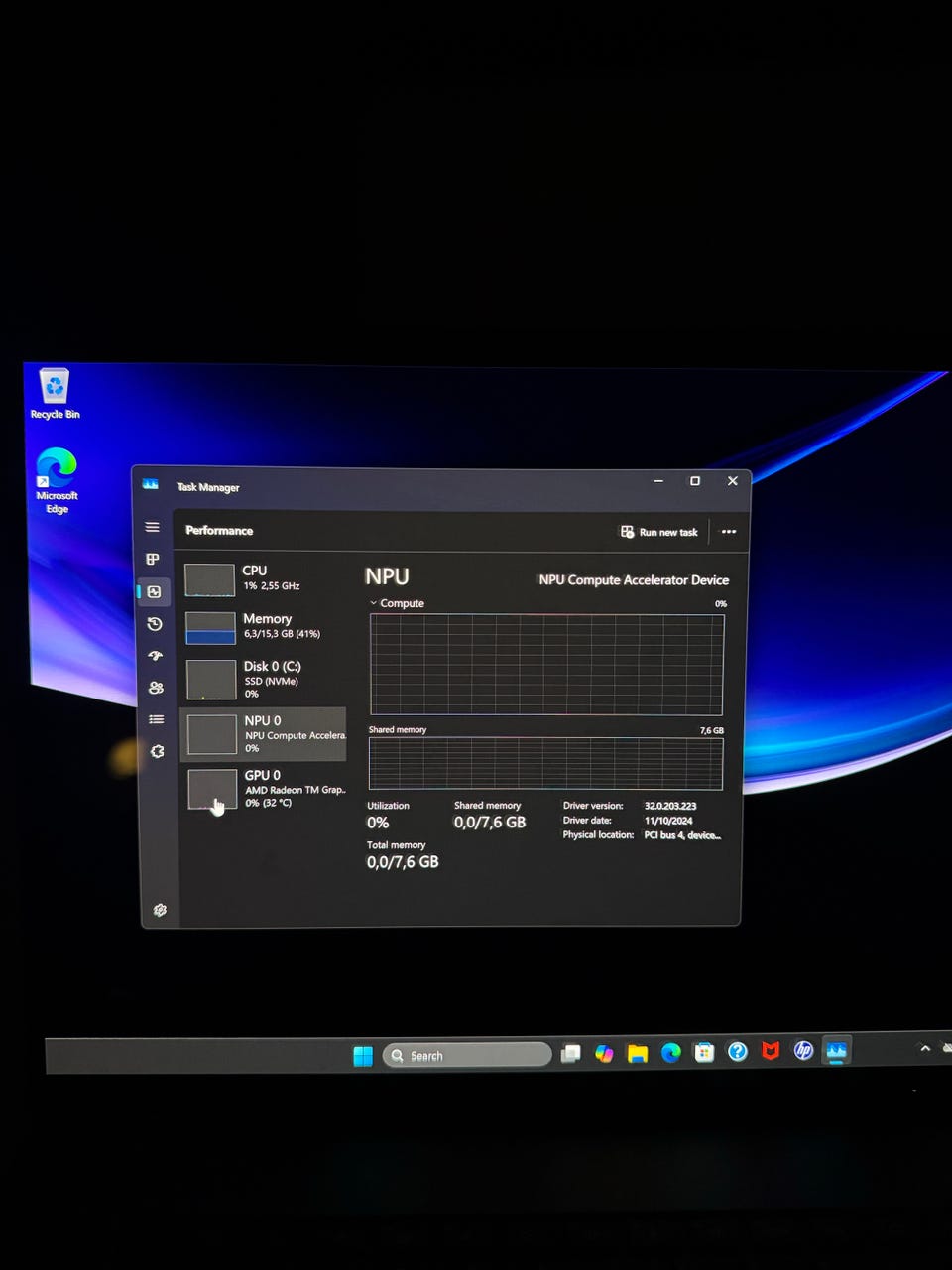
Task: Expand the hamburger navigation menu
Action: click(x=152, y=527)
